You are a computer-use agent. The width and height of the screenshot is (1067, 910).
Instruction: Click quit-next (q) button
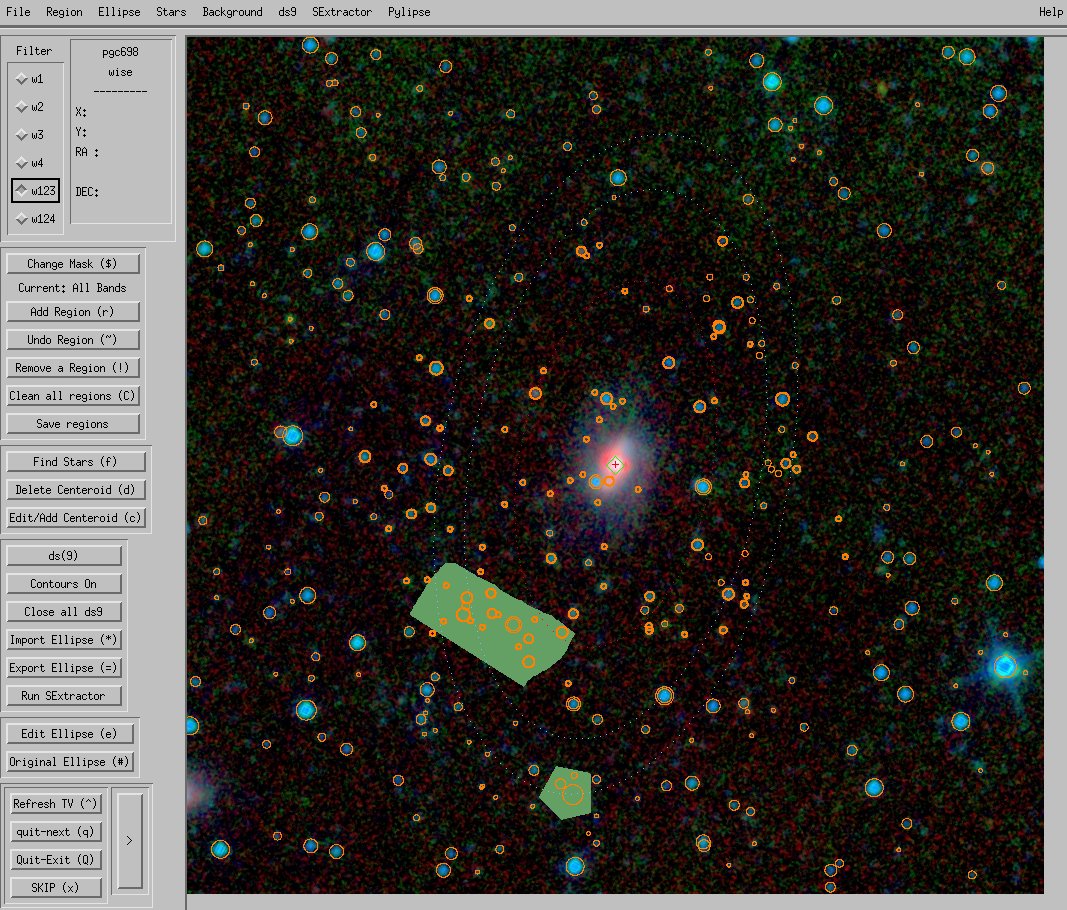(x=56, y=832)
